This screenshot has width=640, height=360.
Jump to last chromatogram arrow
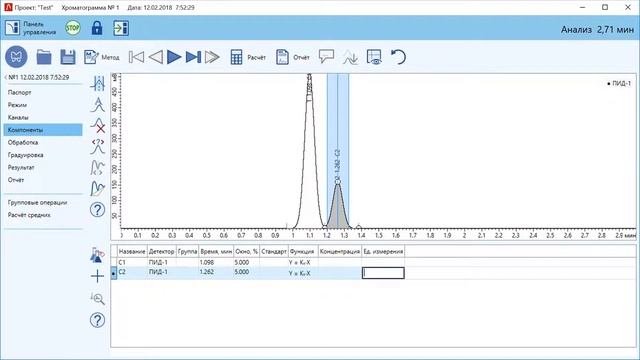click(x=193, y=57)
